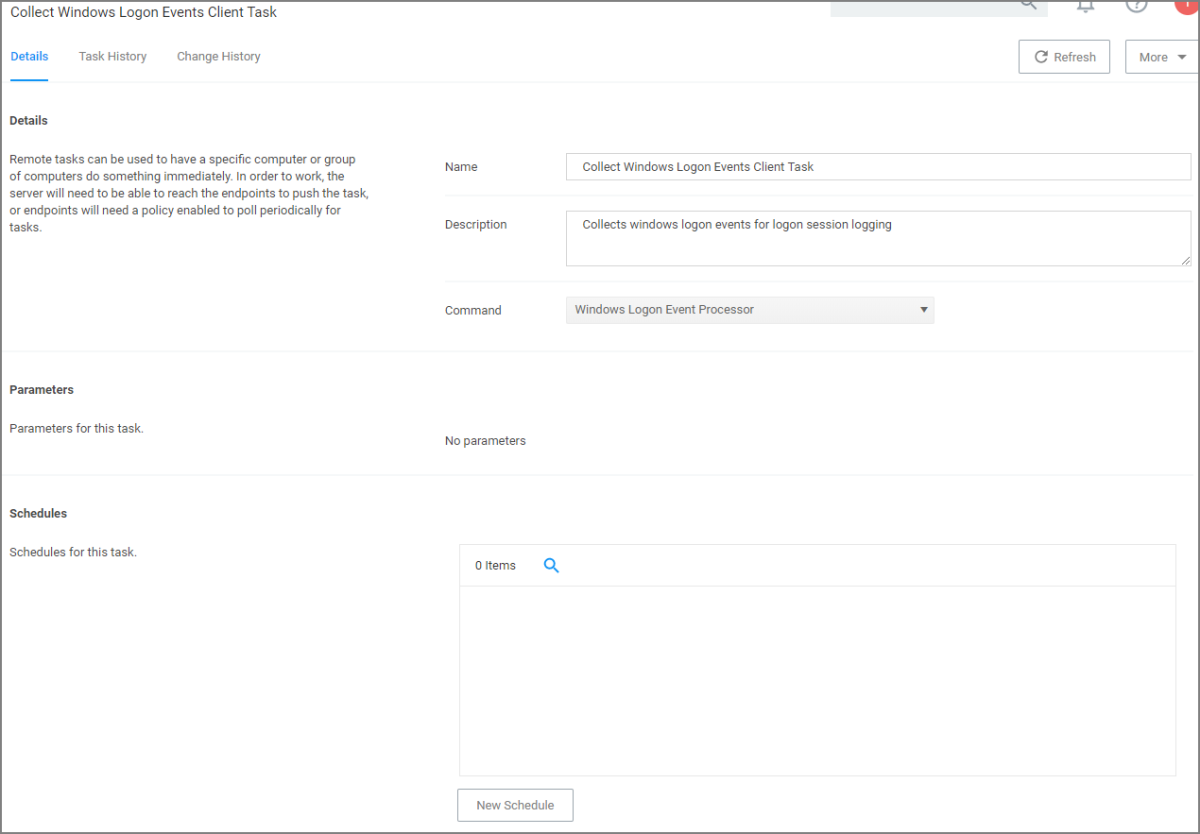This screenshot has width=1200, height=834.
Task: Open the help question mark icon
Action: point(1136,5)
